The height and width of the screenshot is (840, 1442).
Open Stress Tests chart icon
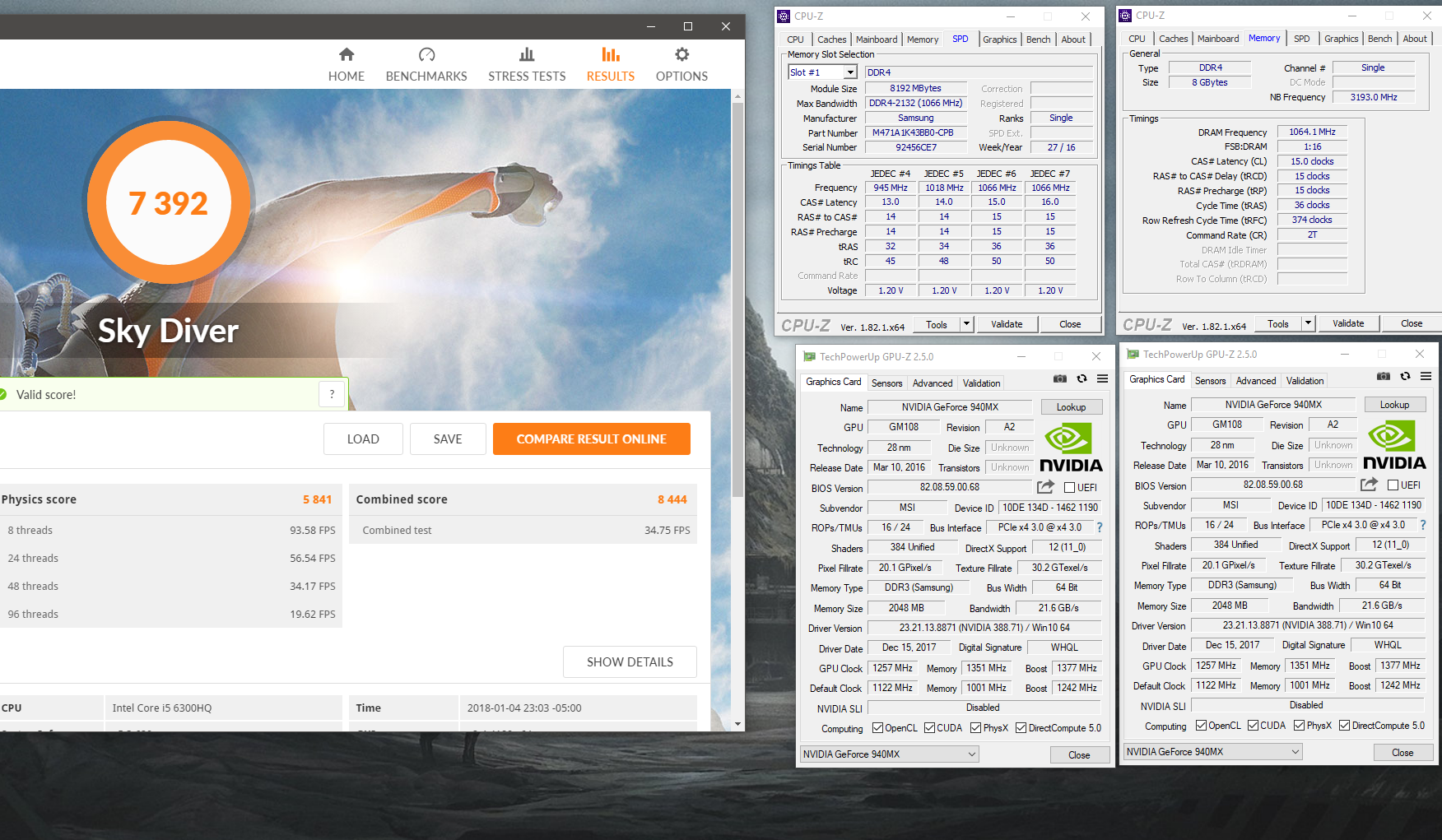tap(527, 54)
